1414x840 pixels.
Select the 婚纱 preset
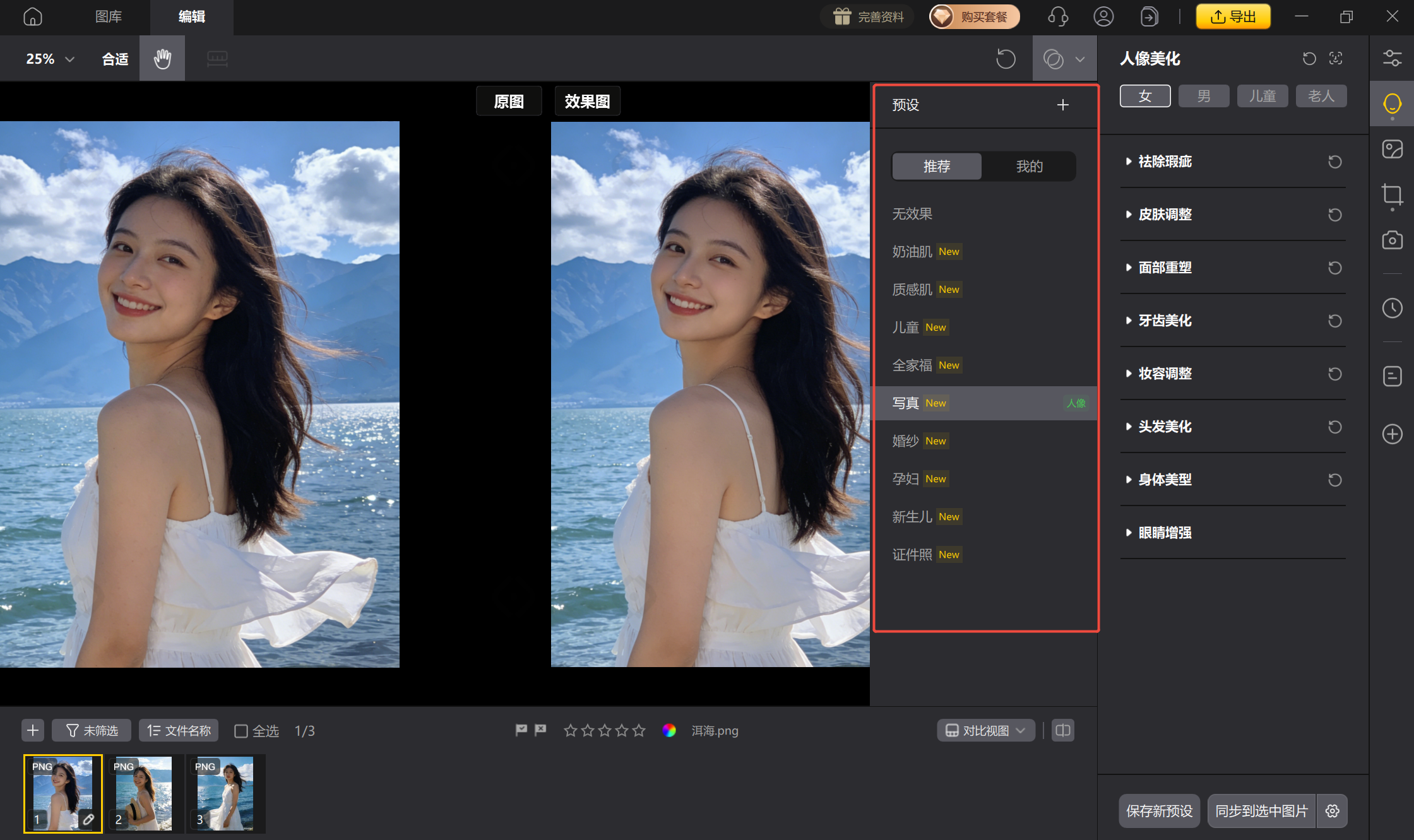click(905, 441)
